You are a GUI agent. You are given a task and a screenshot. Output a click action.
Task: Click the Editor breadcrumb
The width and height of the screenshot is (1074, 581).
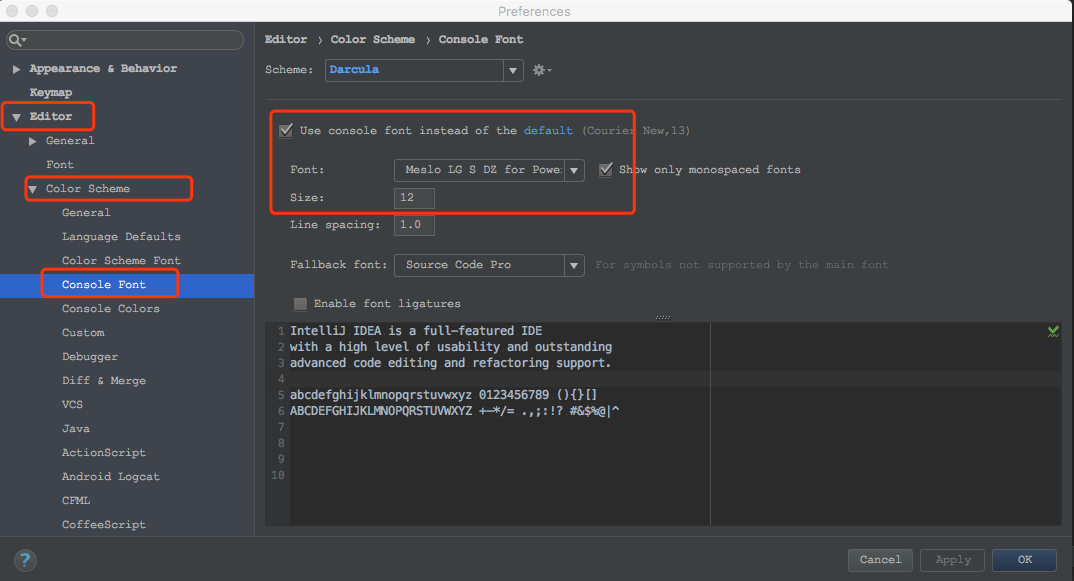[286, 40]
